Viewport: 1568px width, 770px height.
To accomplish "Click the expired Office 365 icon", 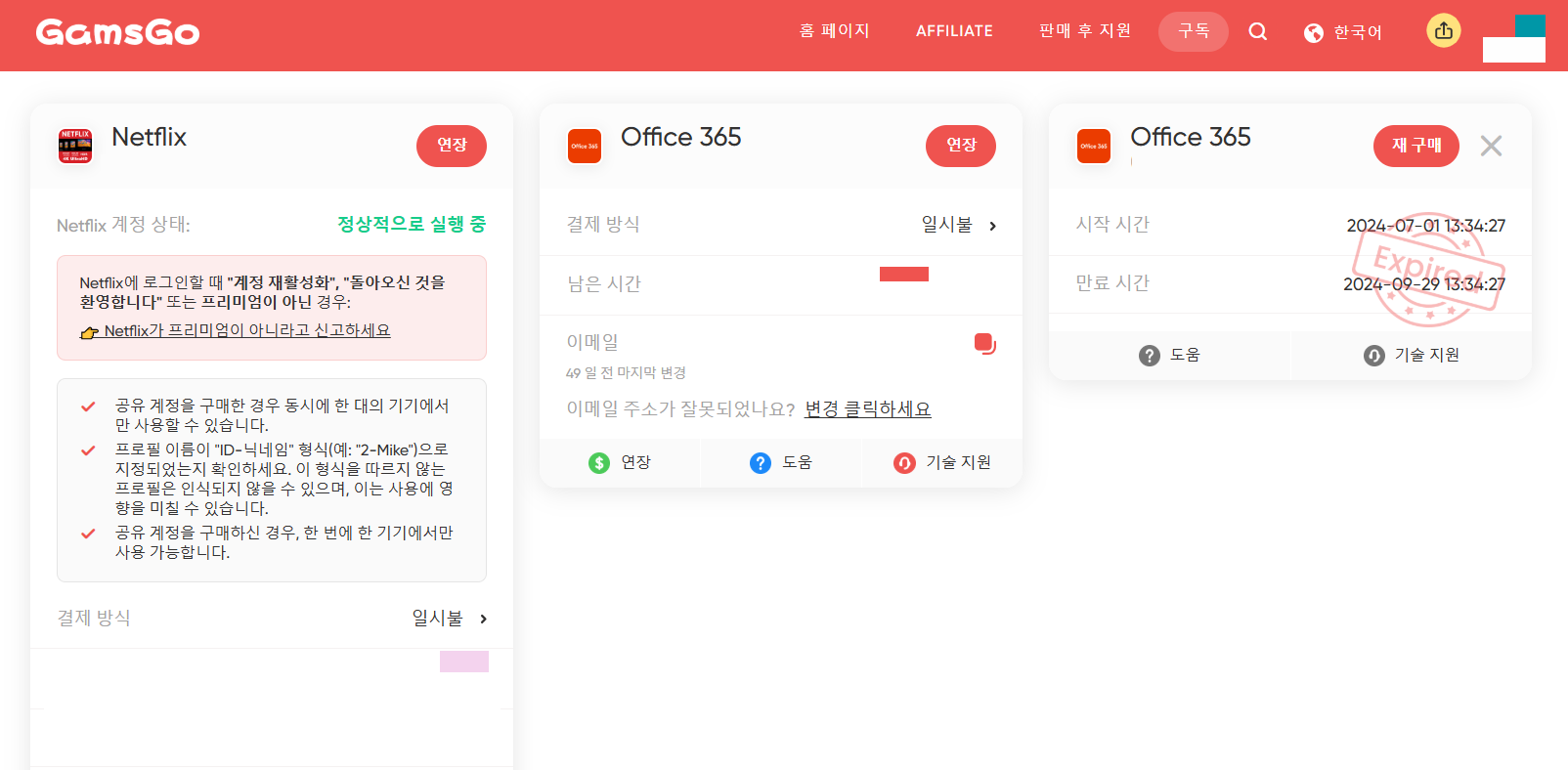I will pyautogui.click(x=1094, y=146).
